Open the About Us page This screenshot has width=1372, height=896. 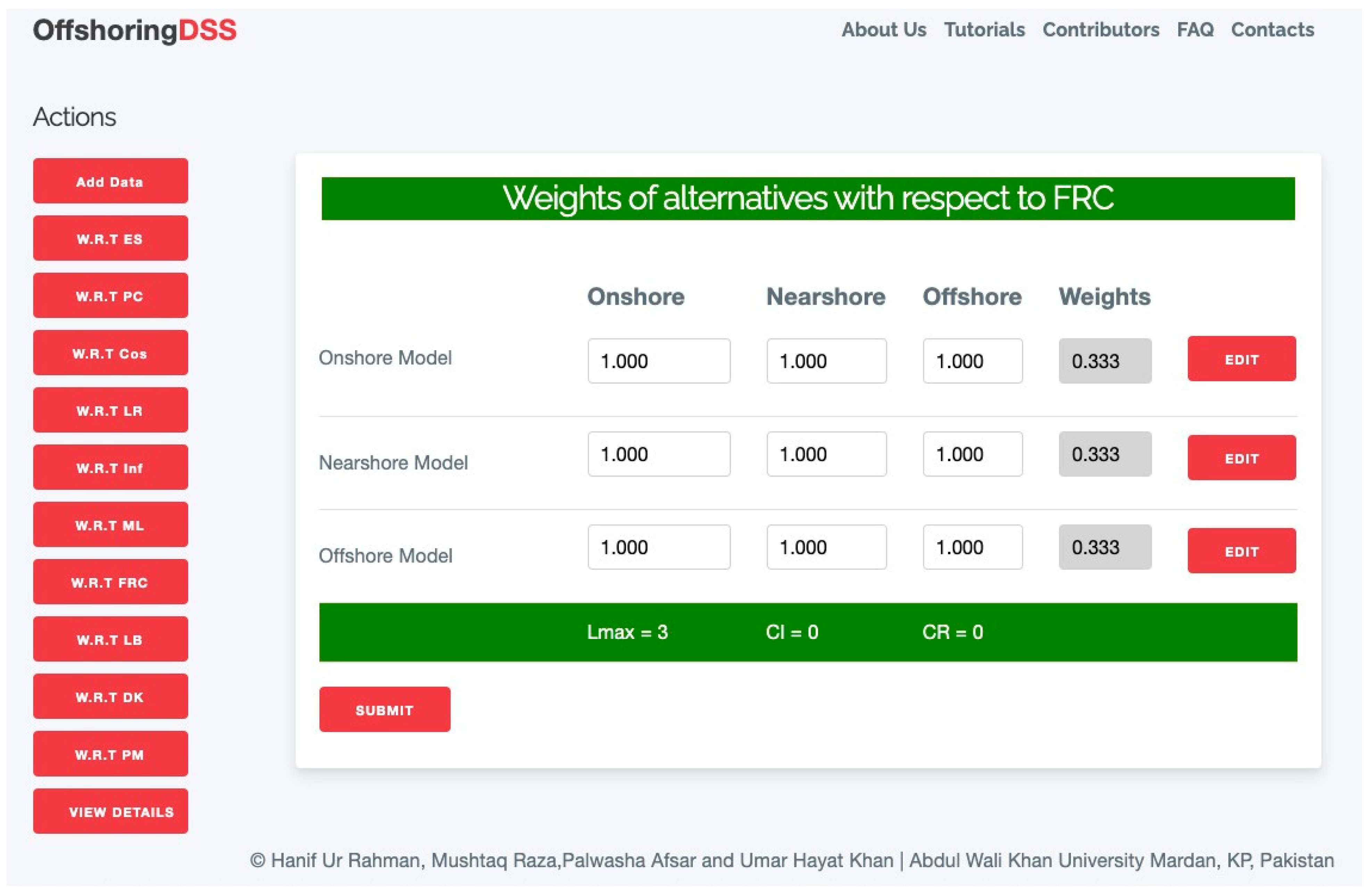tap(883, 30)
